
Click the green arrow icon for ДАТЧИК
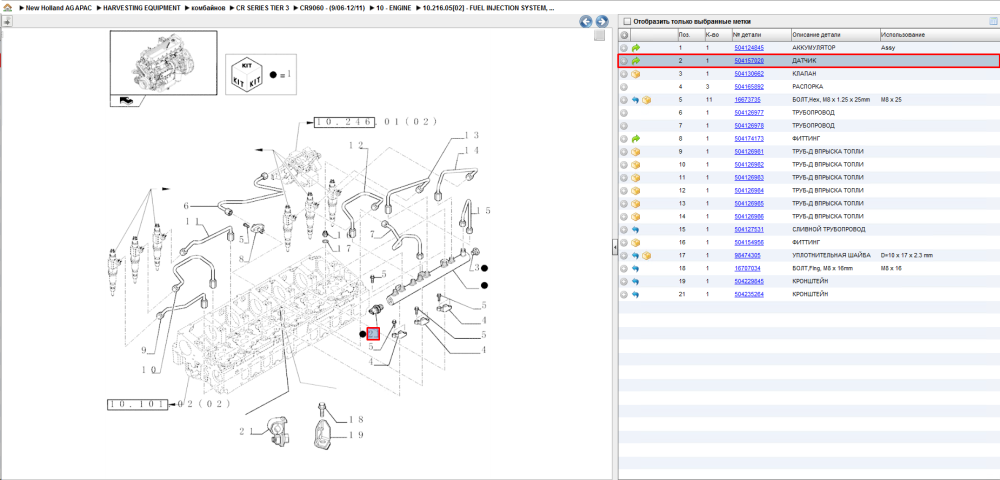pos(636,61)
